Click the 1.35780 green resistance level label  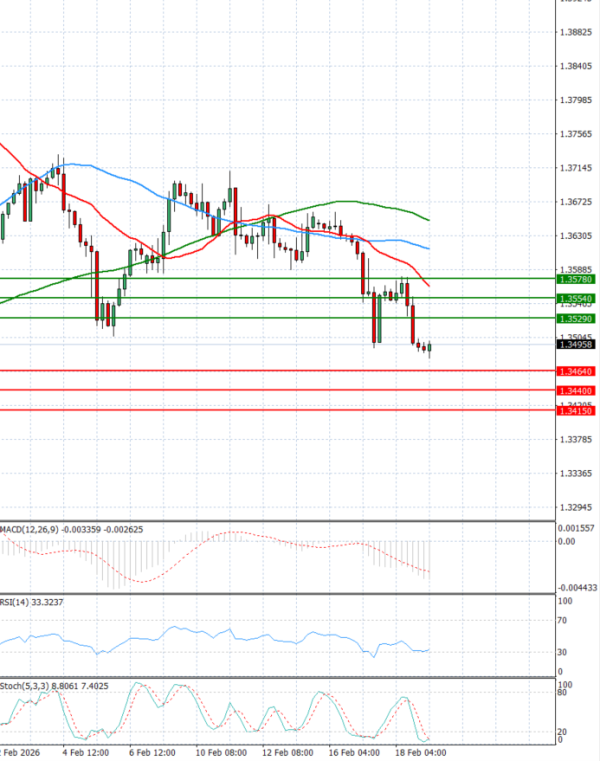tap(575, 279)
